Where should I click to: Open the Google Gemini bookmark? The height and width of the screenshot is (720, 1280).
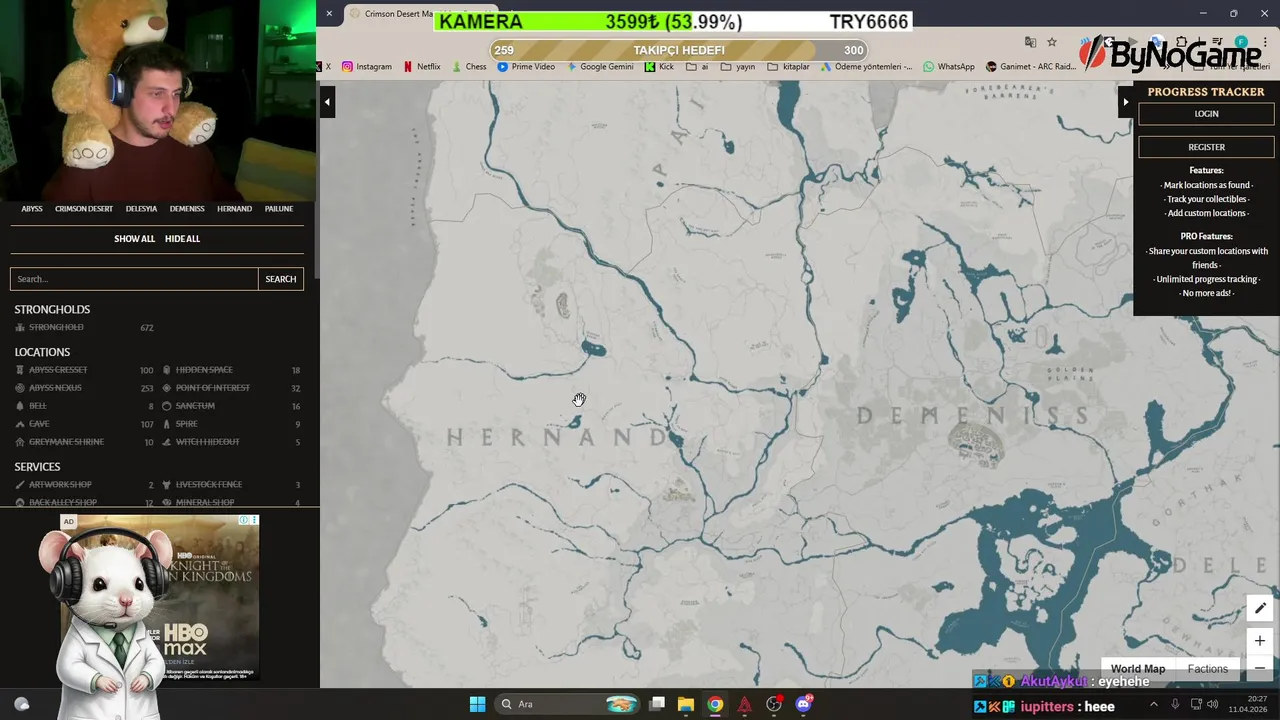tap(599, 67)
